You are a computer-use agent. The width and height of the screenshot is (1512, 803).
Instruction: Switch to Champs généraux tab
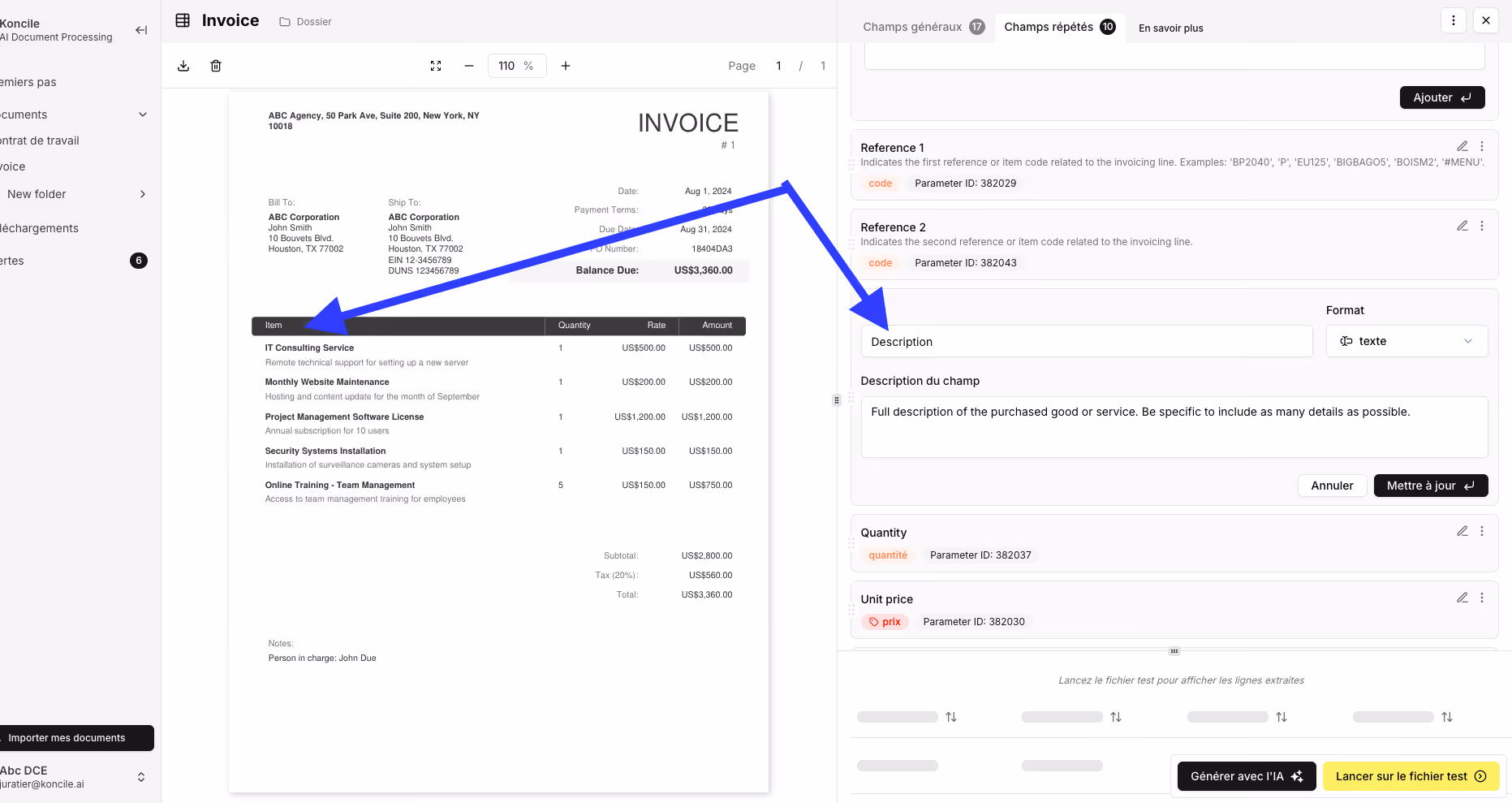point(923,27)
